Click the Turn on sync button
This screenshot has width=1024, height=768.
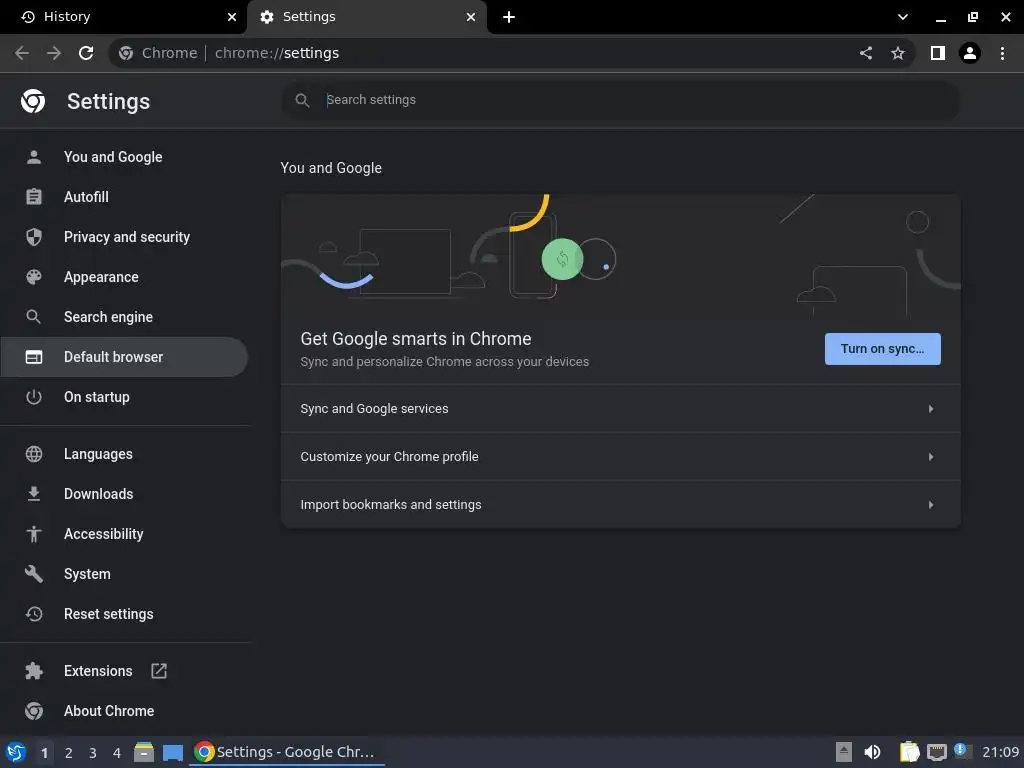pos(882,349)
